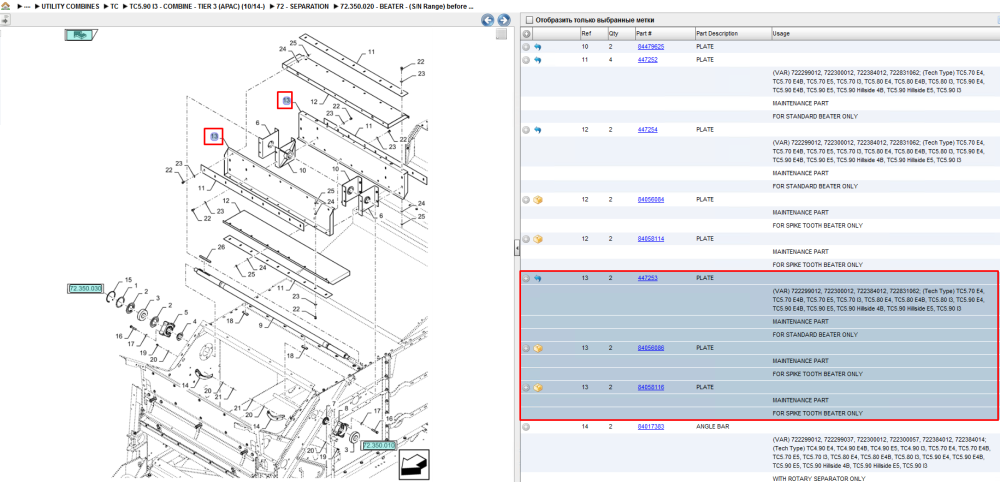Viewport: 1000px width, 482px height.
Task: Go to 72.350.020 - BEATER breadcrumb
Action: [x=407, y=6]
